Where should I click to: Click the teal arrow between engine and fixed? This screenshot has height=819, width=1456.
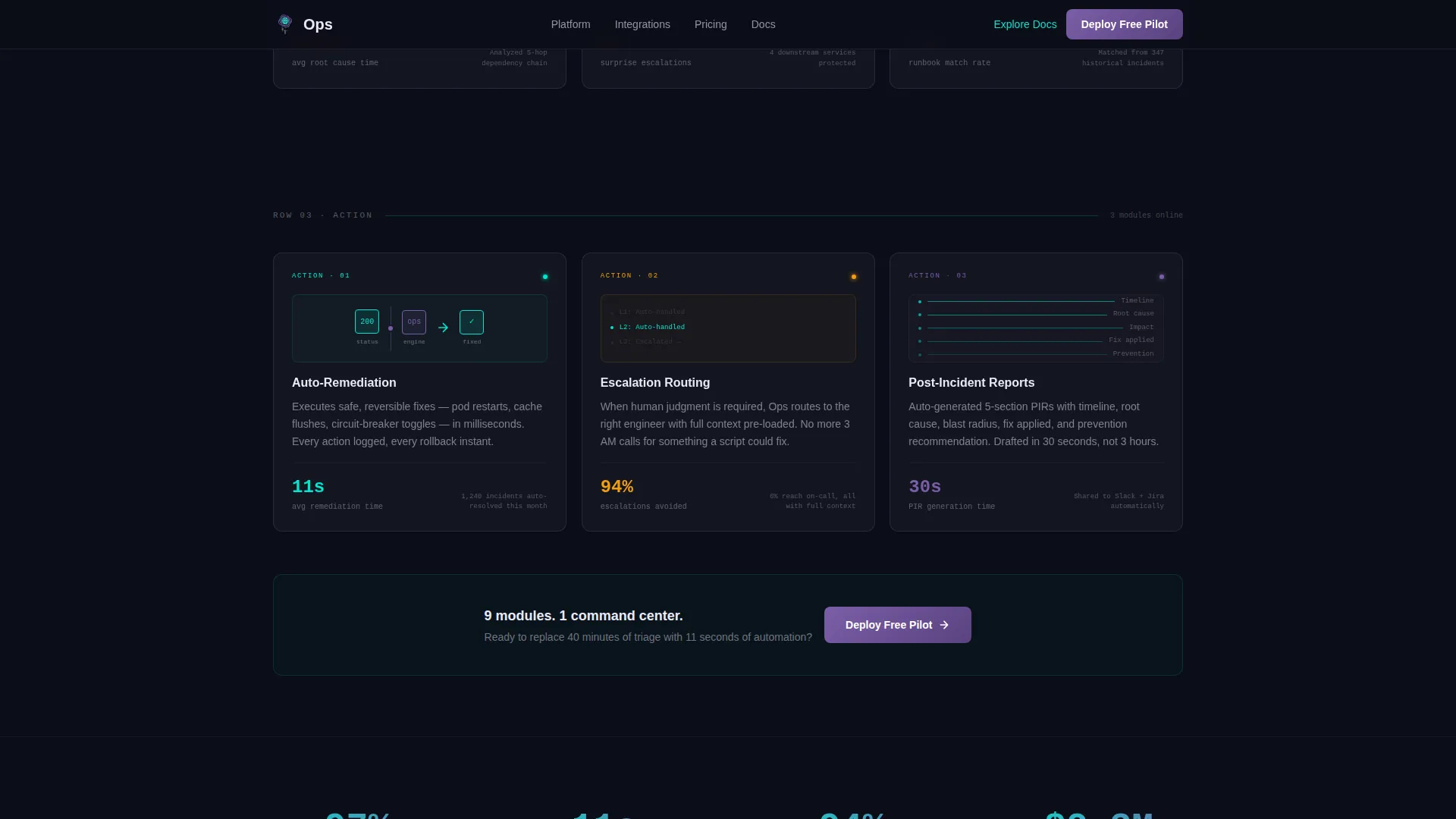click(443, 328)
